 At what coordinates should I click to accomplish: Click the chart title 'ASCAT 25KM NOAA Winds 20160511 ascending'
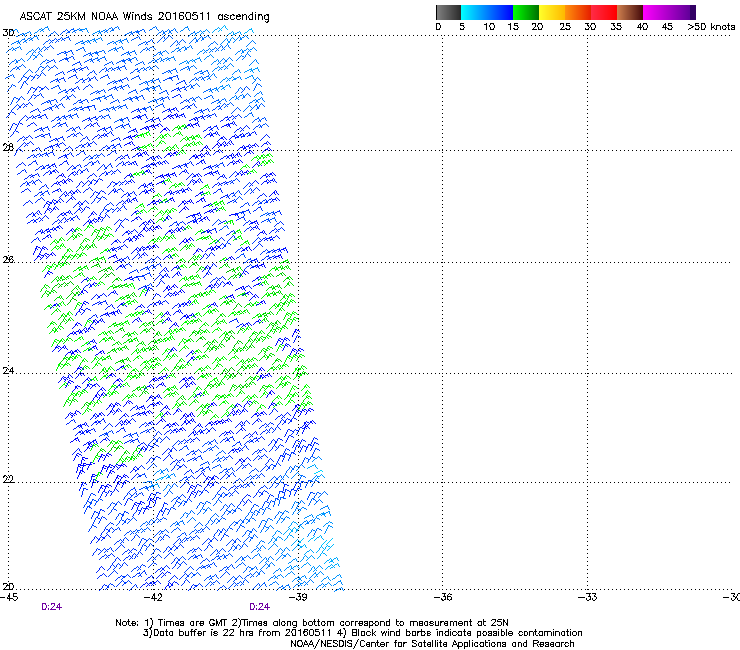[144, 17]
